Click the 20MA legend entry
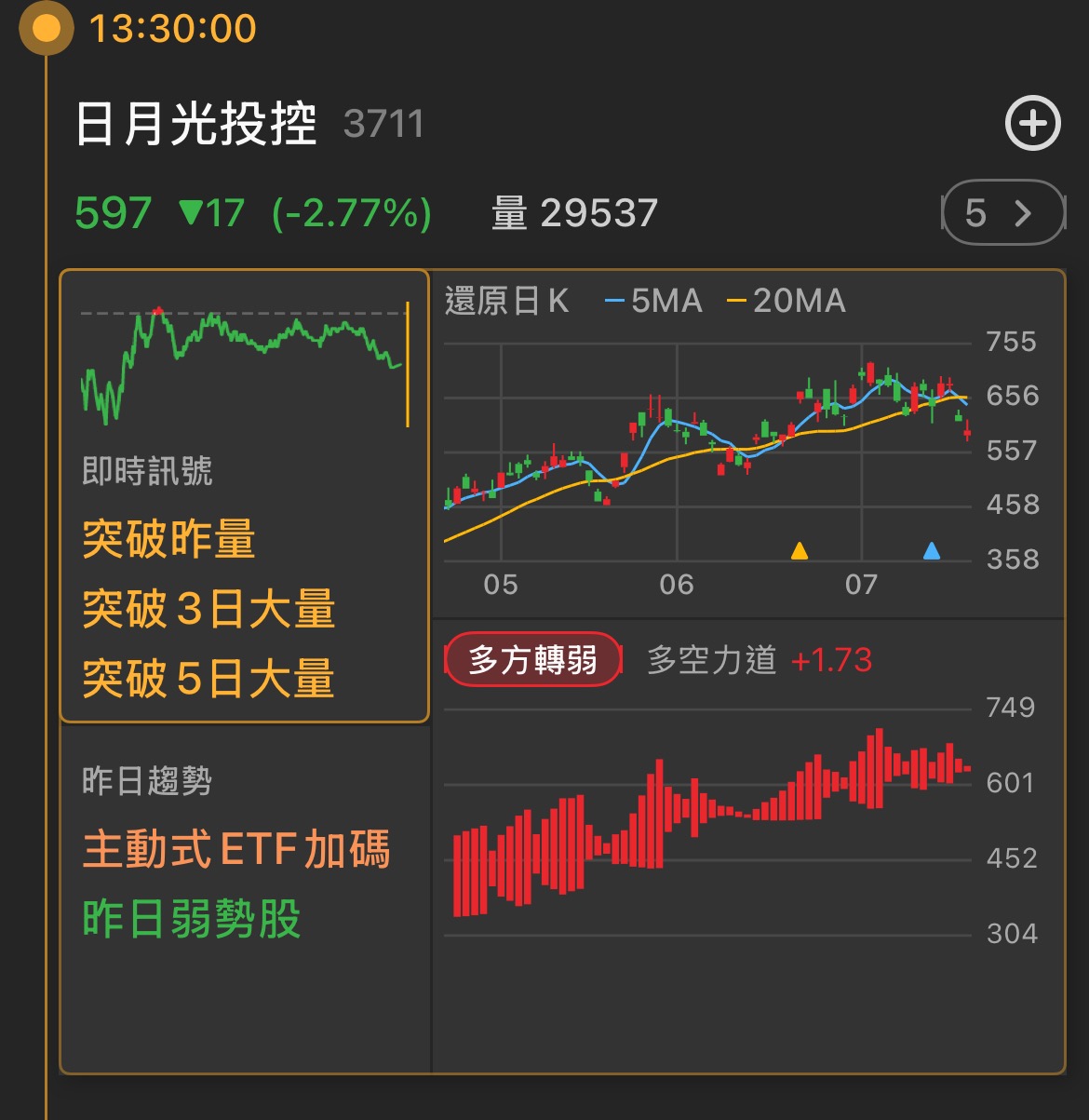The width and height of the screenshot is (1089, 1120). pyautogui.click(x=786, y=301)
